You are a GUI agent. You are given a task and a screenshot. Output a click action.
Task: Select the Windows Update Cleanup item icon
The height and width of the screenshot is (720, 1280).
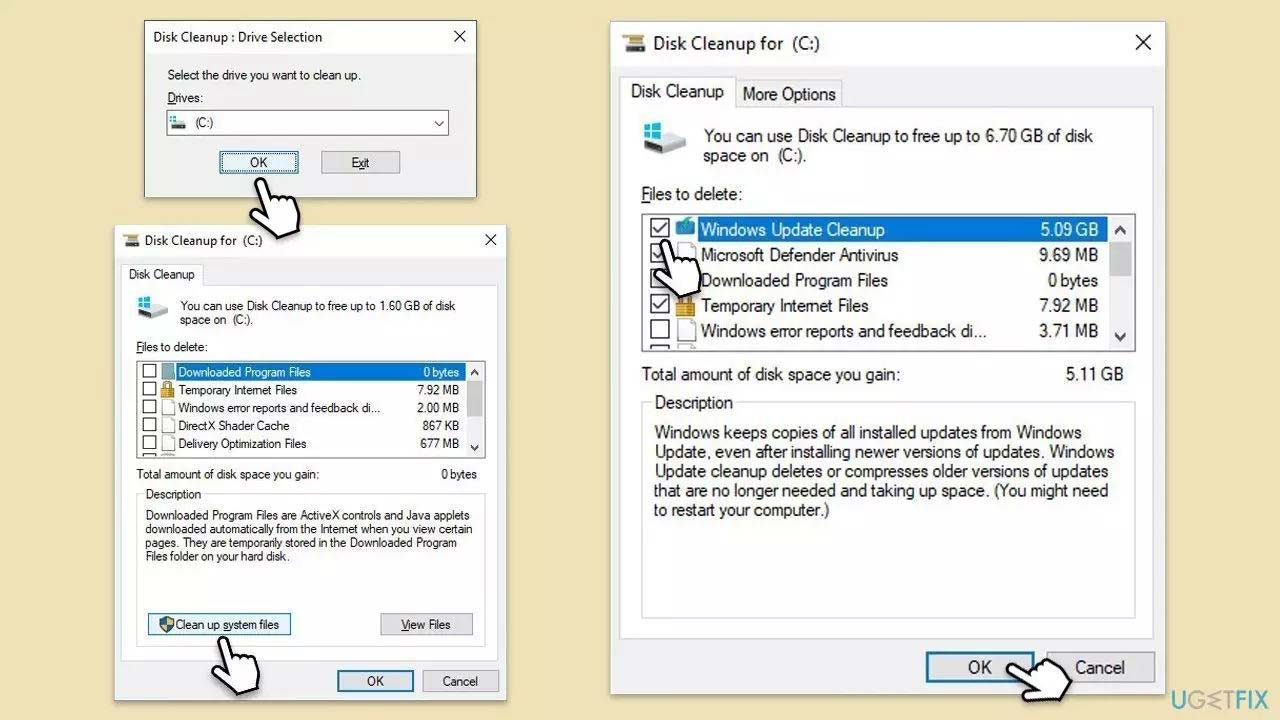point(685,228)
